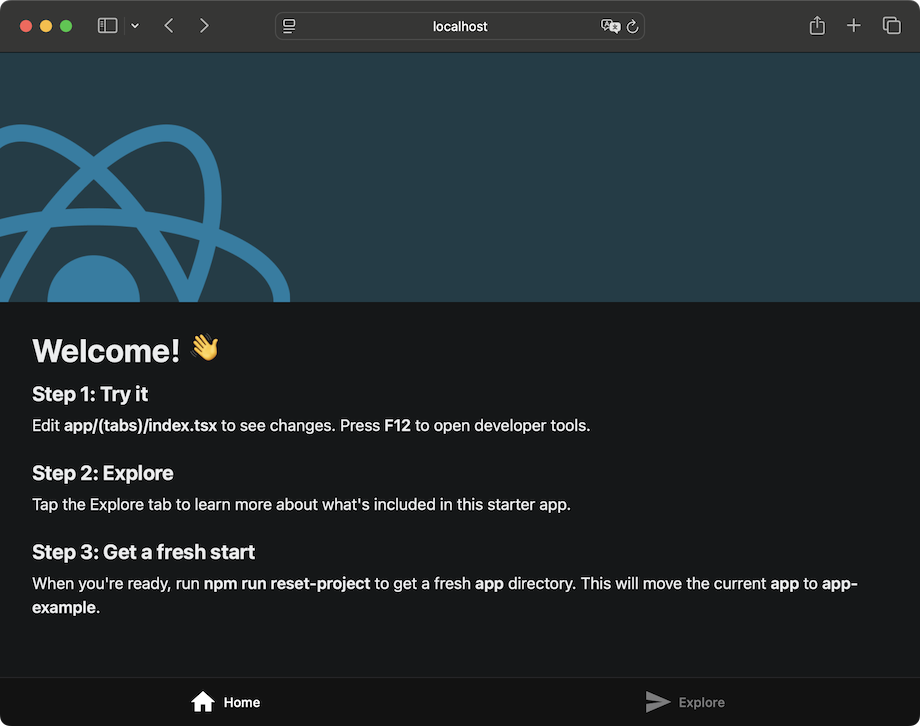Image resolution: width=920 pixels, height=726 pixels.
Task: Click the bold 'F12' text
Action: [x=397, y=426]
